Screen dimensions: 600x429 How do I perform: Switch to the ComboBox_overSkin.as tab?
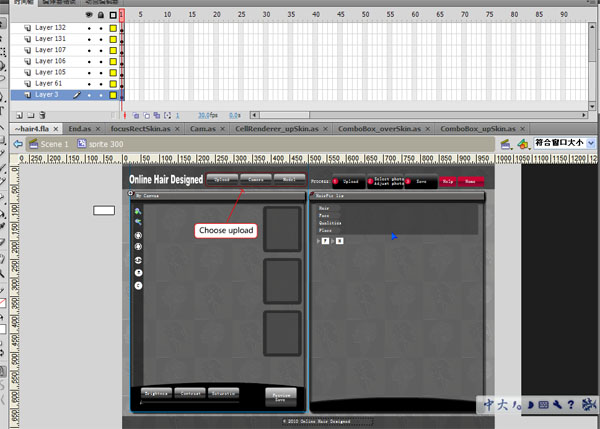tap(379, 129)
